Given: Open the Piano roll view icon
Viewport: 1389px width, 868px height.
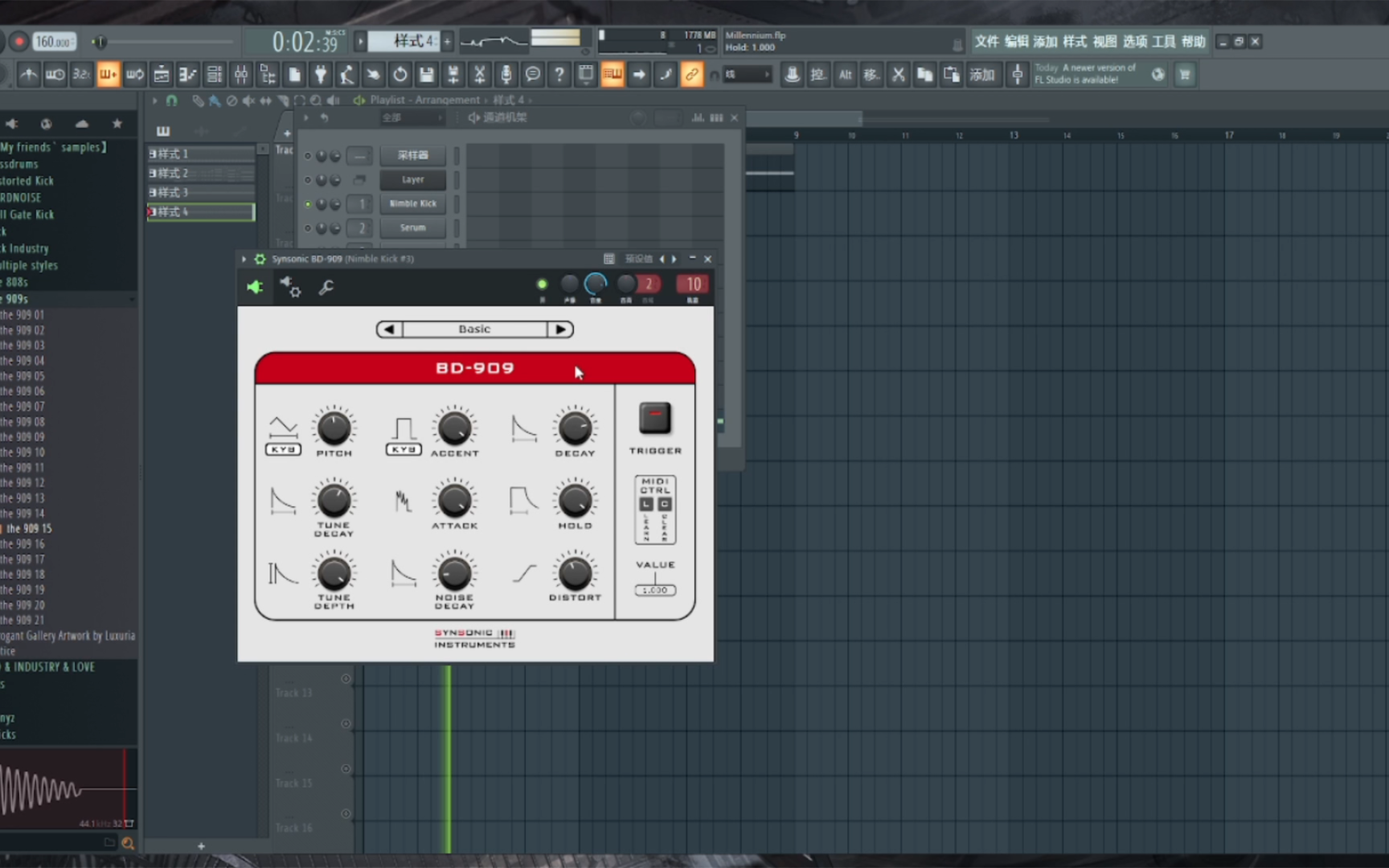Looking at the screenshot, I should pyautogui.click(x=188, y=75).
